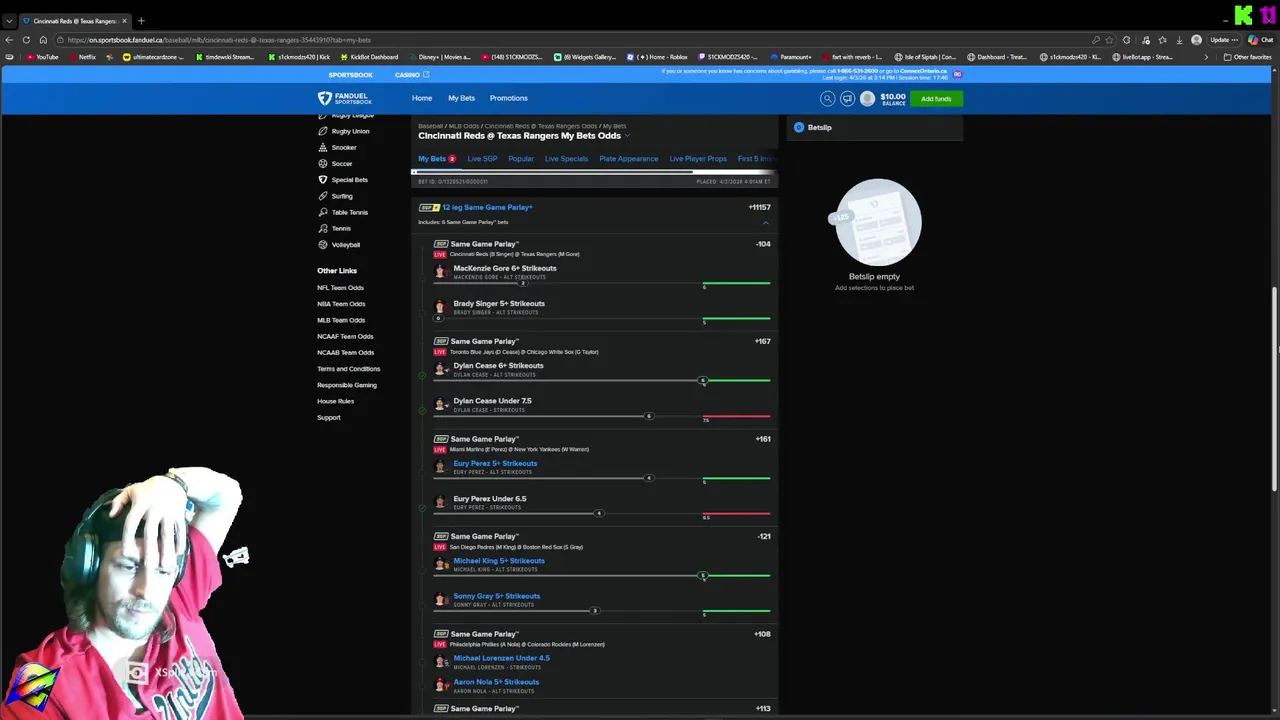
Task: Click the $10.00 balance display
Action: click(x=893, y=98)
